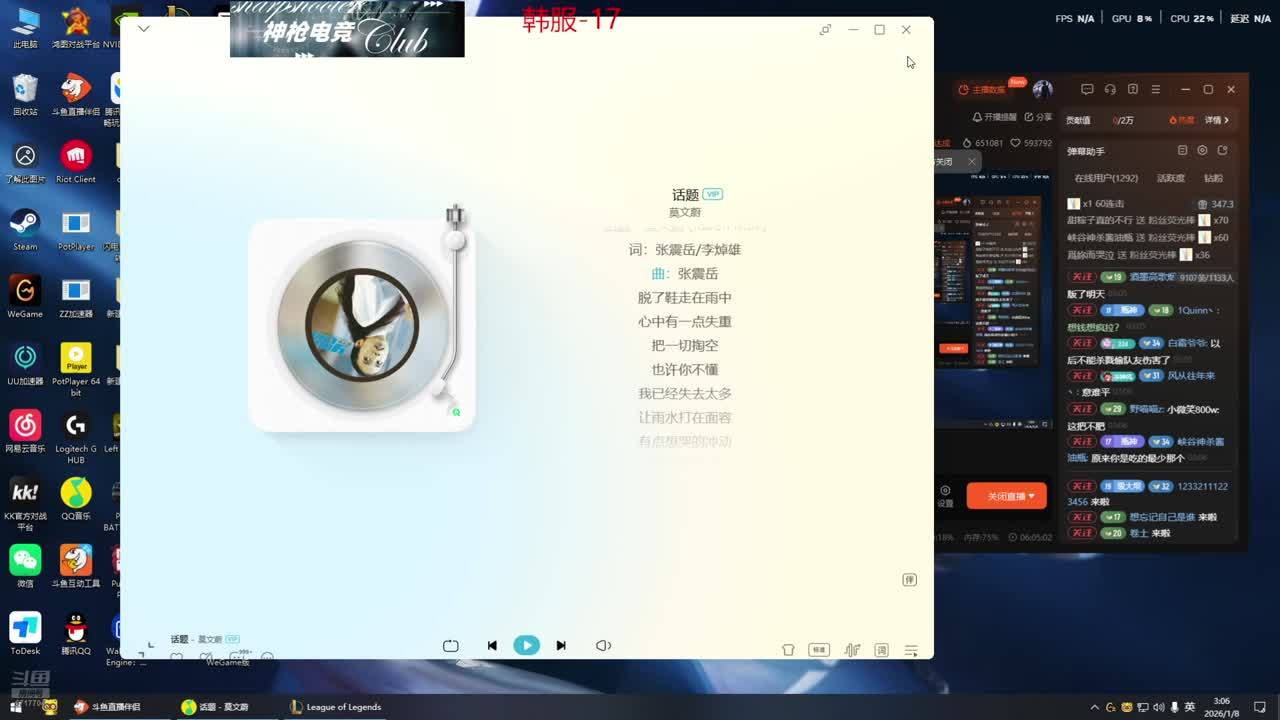Click the volume speaker icon
This screenshot has height=720, width=1280.
(x=603, y=646)
